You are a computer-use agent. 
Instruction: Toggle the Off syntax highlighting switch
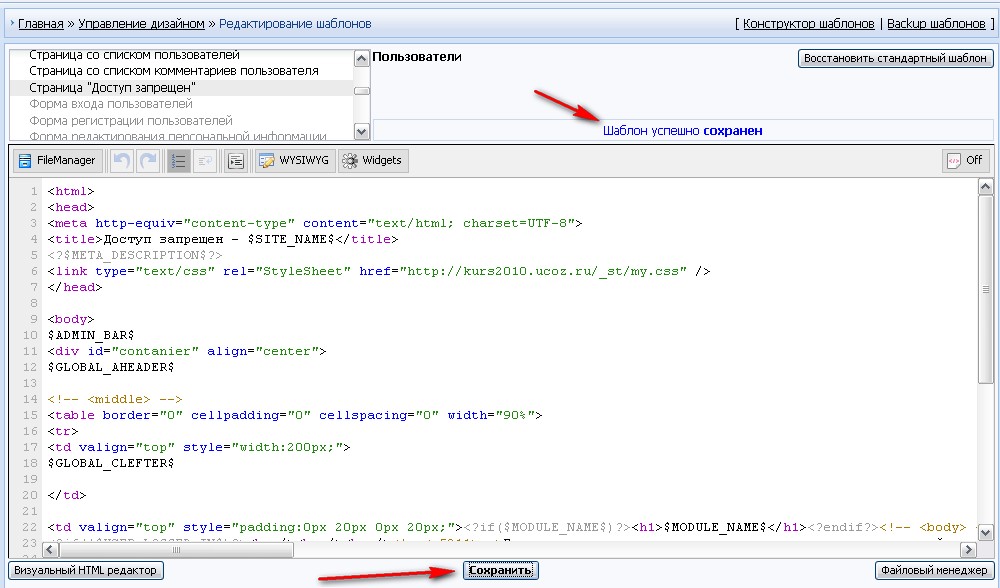(x=966, y=161)
